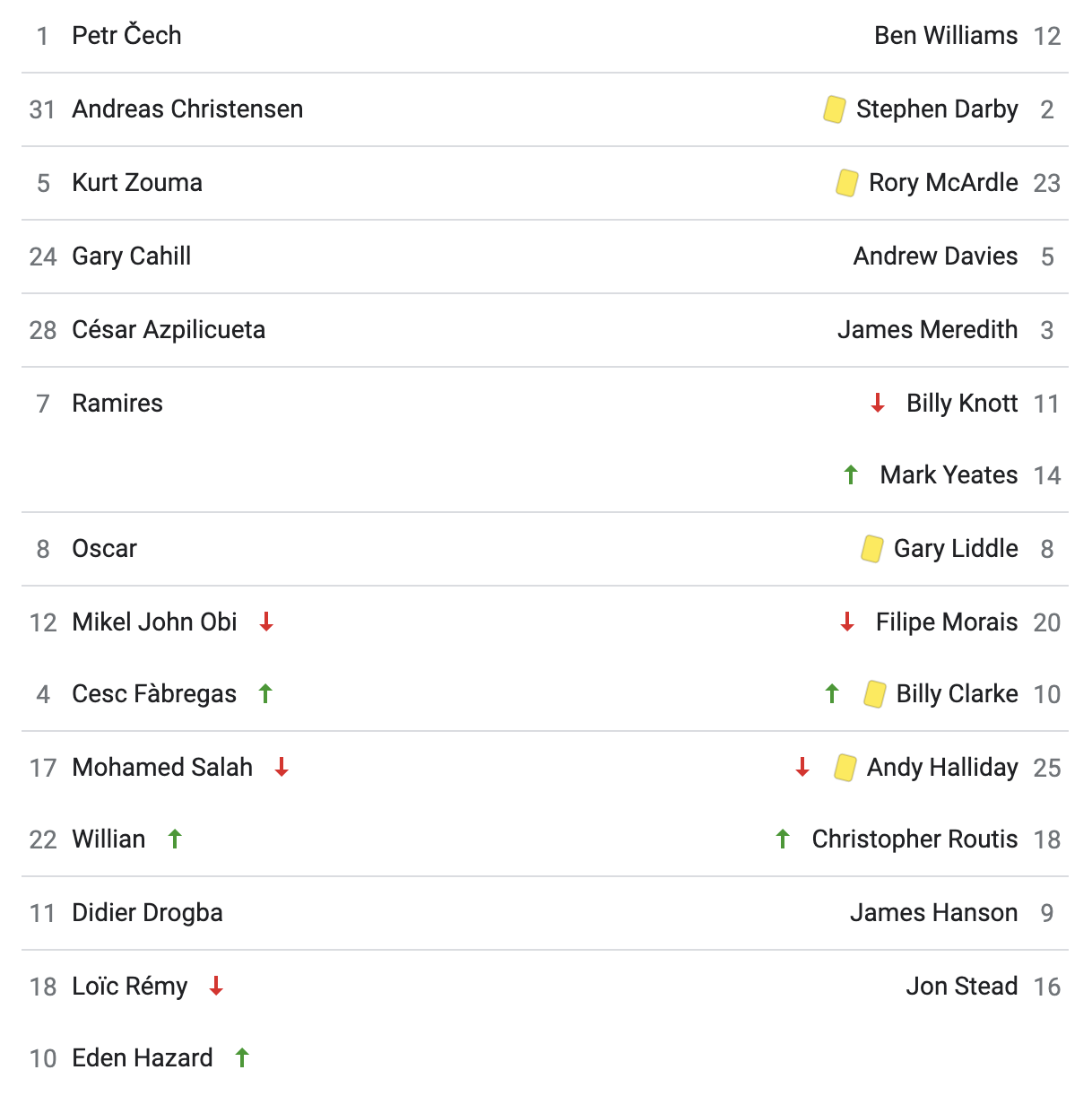Click the red arrow next to Mikel John Obi
The image size is (1092, 1096).
tap(266, 622)
